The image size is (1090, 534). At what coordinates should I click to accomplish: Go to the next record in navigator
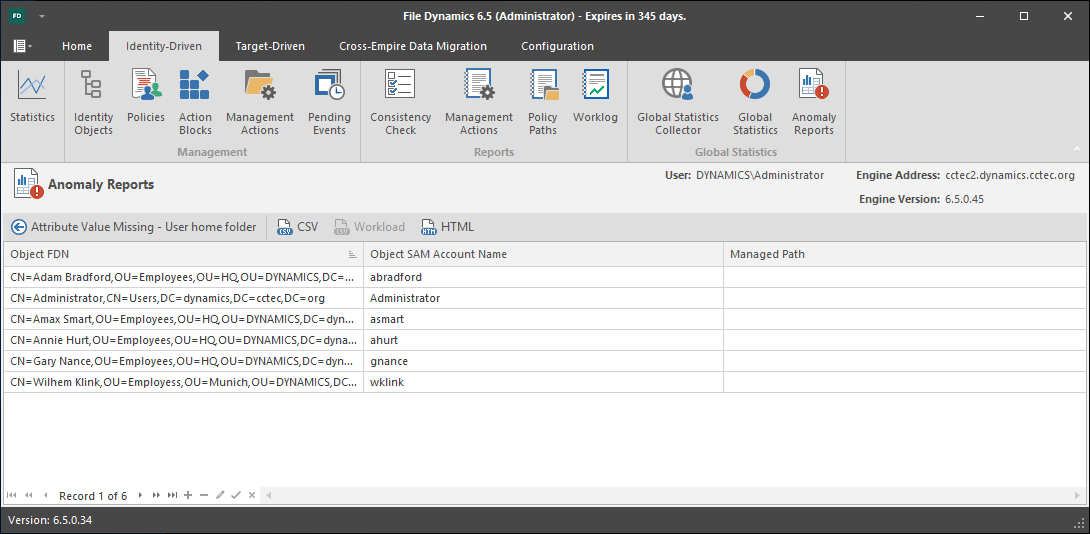(140, 495)
